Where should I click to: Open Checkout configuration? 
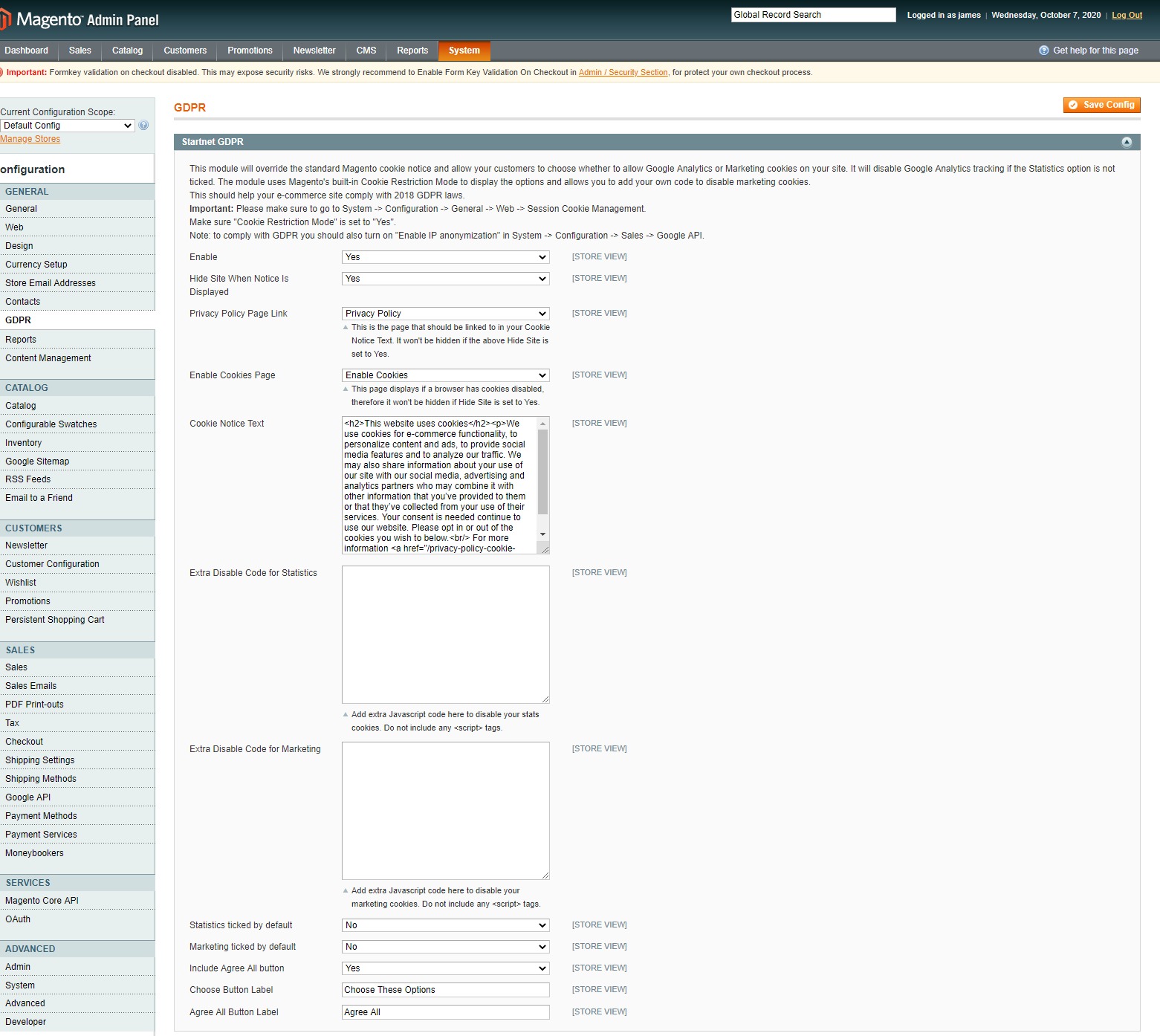point(77,742)
